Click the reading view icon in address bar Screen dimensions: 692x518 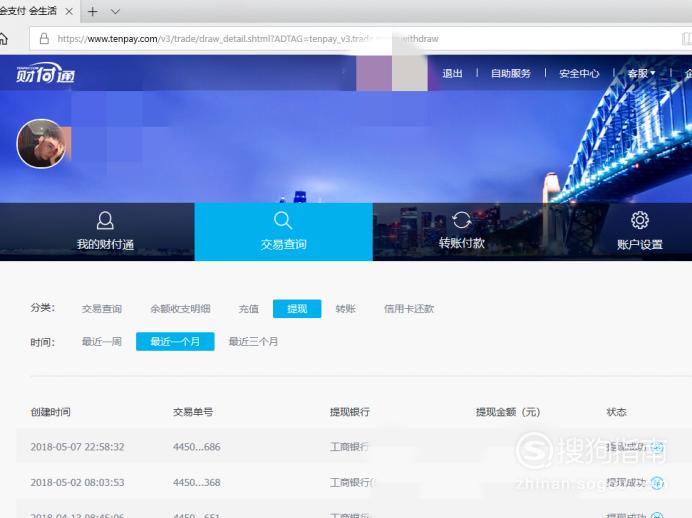[x=686, y=39]
